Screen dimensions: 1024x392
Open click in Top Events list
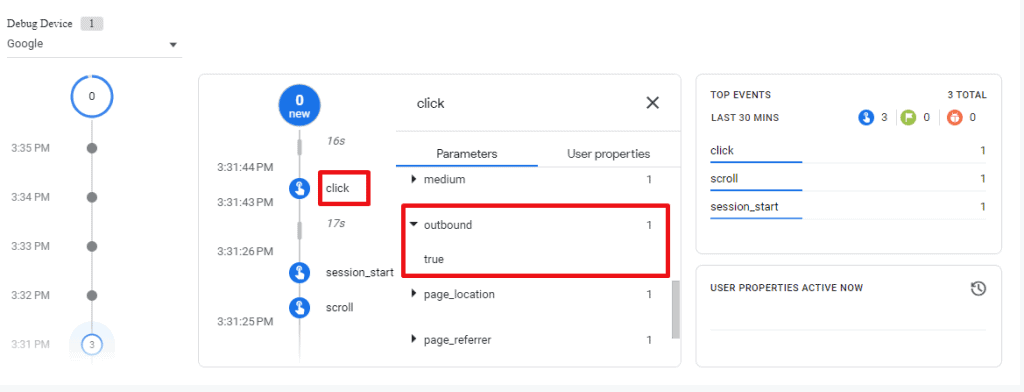coord(848,151)
